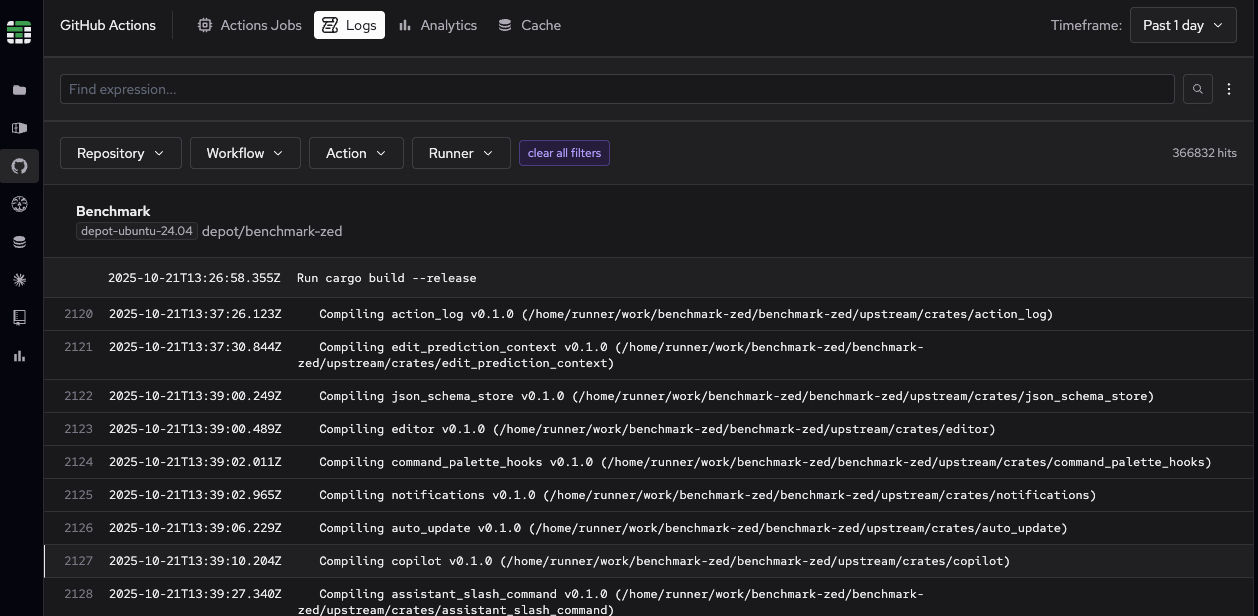Open the Actions Jobs view
The image size is (1258, 616).
249,25
